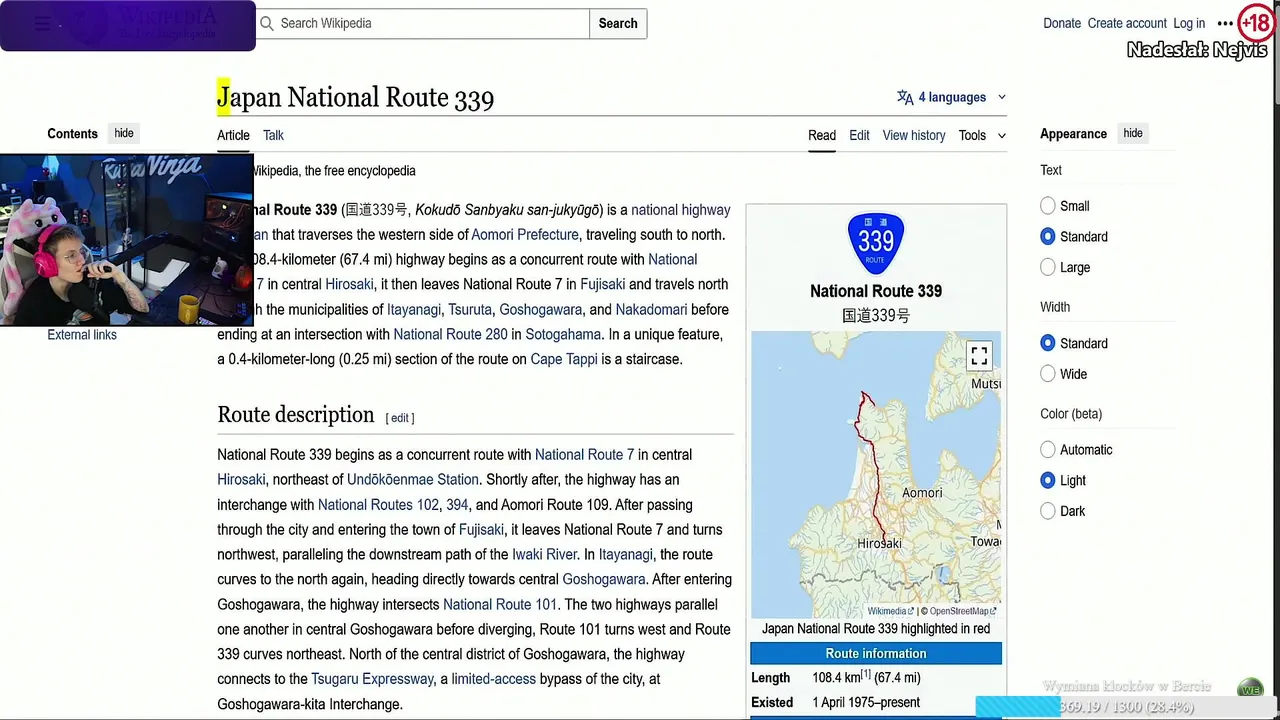The width and height of the screenshot is (1280, 720).
Task: Open the National Route 280 link
Action: 450,335
